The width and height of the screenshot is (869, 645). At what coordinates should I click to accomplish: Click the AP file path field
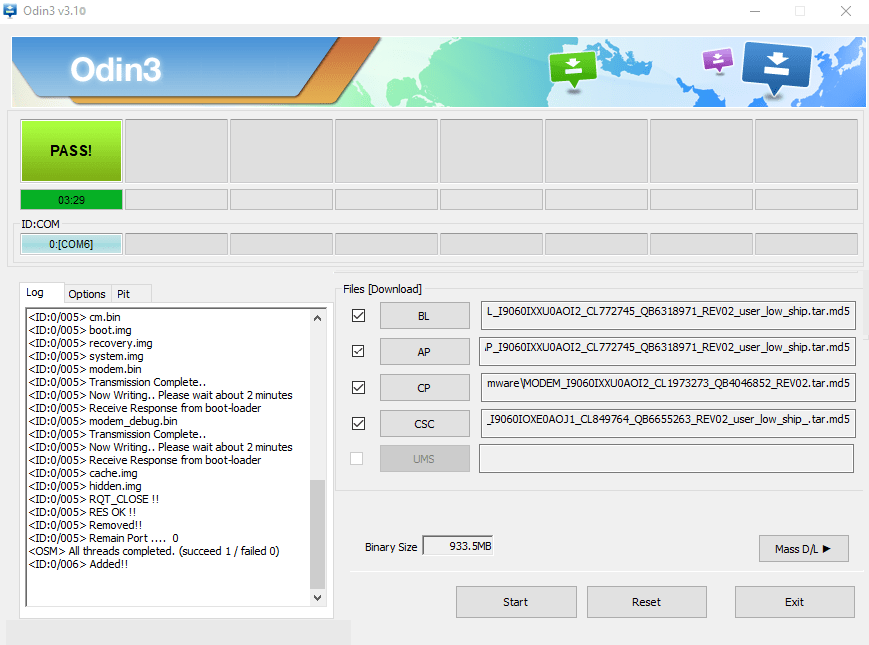point(668,351)
